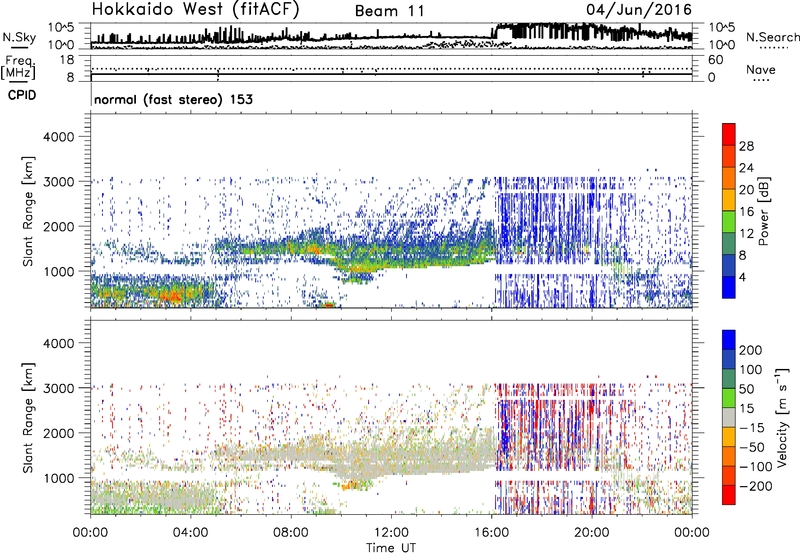Click the '4000' range tick in the power panel
Viewport: 800px width, 554px height.
pyautogui.click(x=59, y=137)
